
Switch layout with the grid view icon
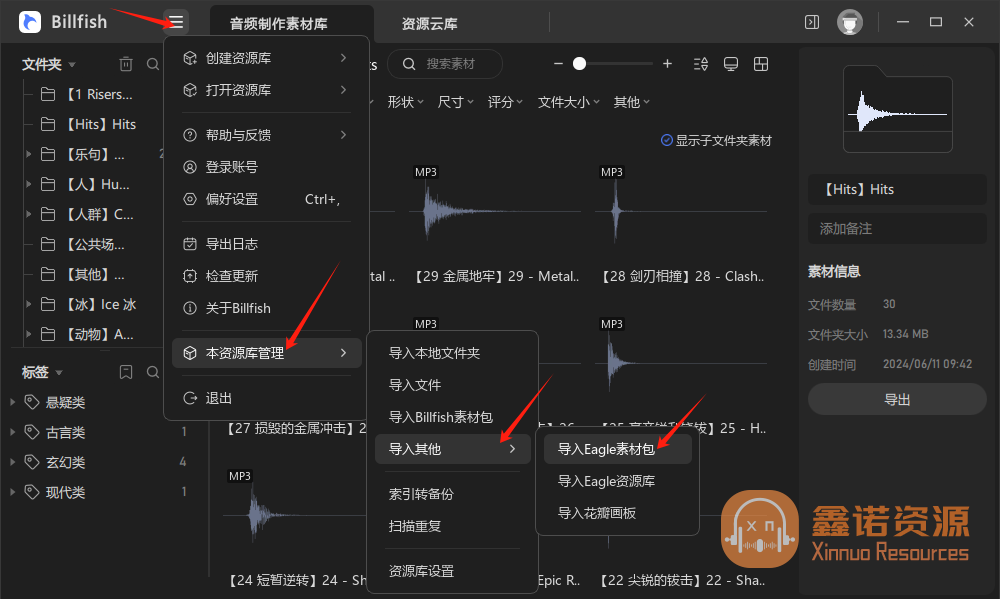(x=761, y=64)
